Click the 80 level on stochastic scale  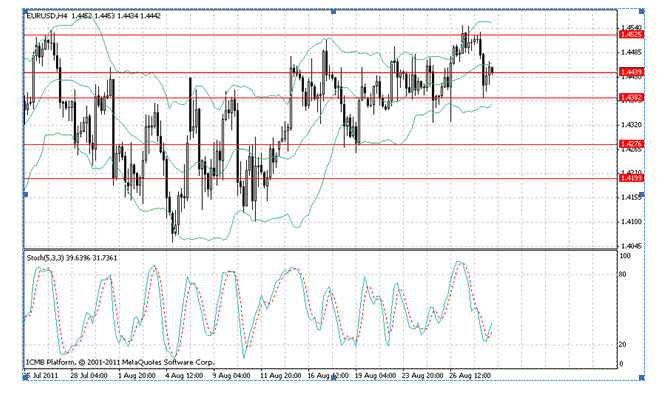[623, 274]
